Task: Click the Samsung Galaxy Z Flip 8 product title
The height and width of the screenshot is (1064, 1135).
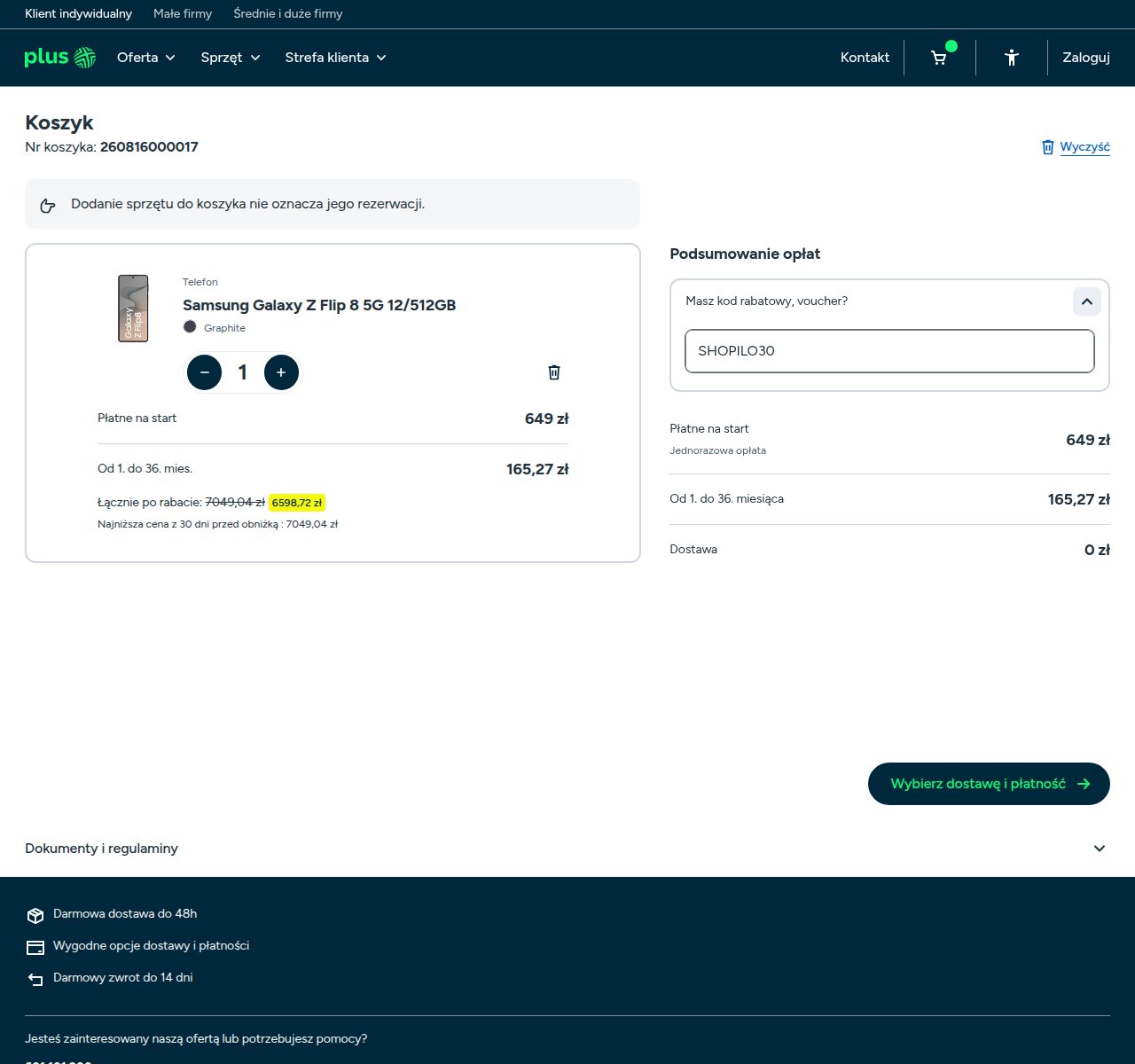Action: pyautogui.click(x=319, y=305)
